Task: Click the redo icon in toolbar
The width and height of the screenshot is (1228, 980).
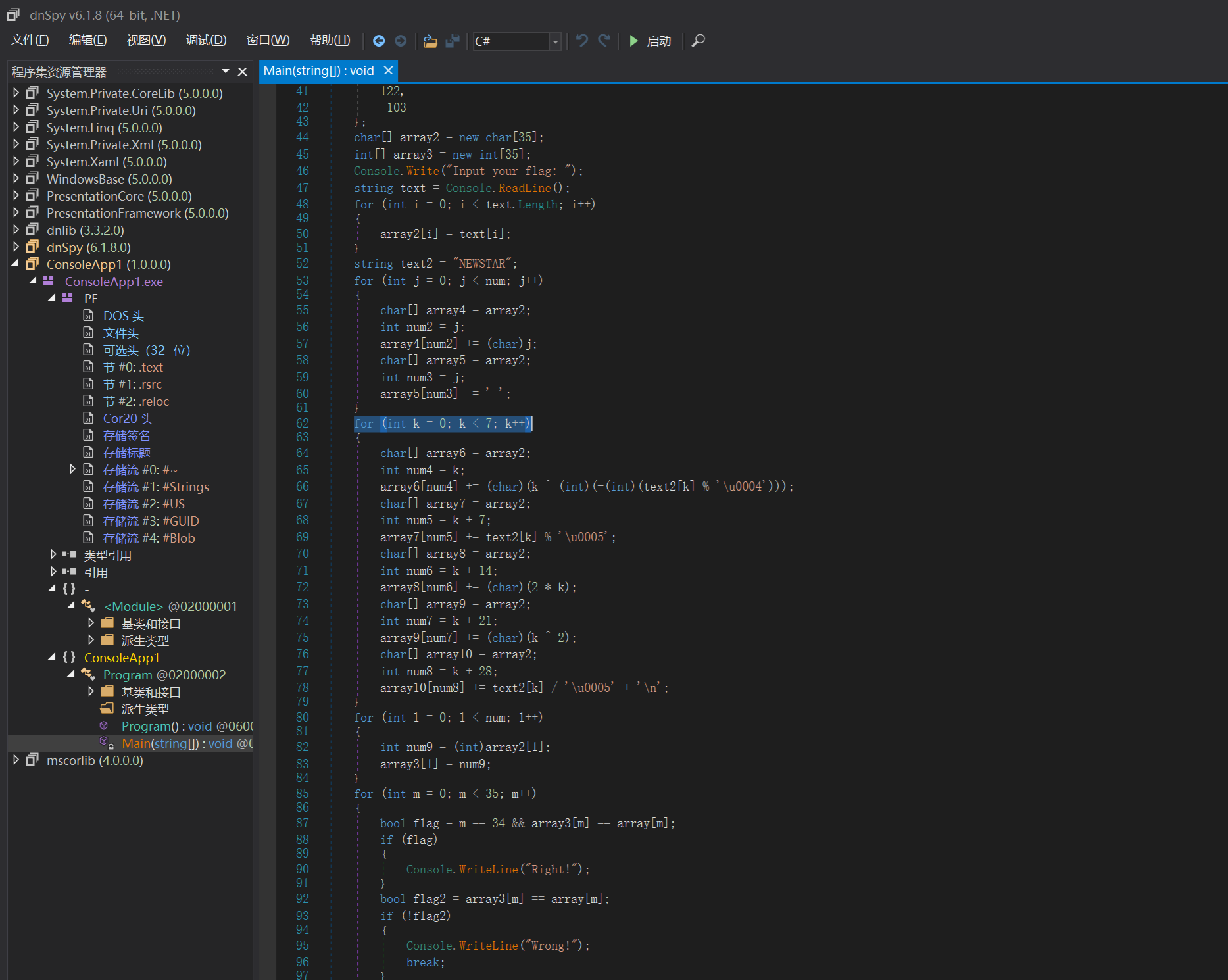Action: pyautogui.click(x=604, y=41)
